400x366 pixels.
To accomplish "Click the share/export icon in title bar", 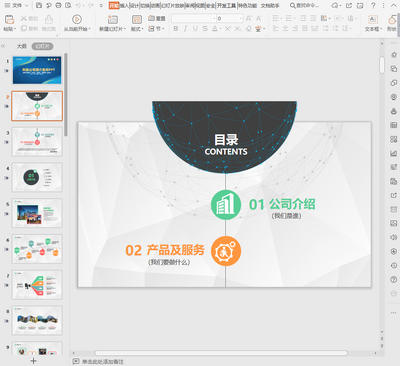I will (349, 5).
